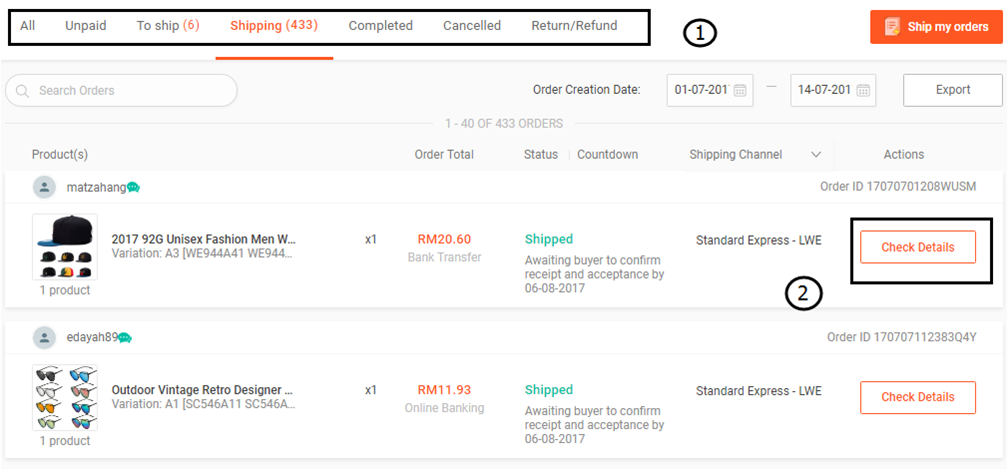The width and height of the screenshot is (1008, 470).
Task: Click the Ship my orders button
Action: 936,27
